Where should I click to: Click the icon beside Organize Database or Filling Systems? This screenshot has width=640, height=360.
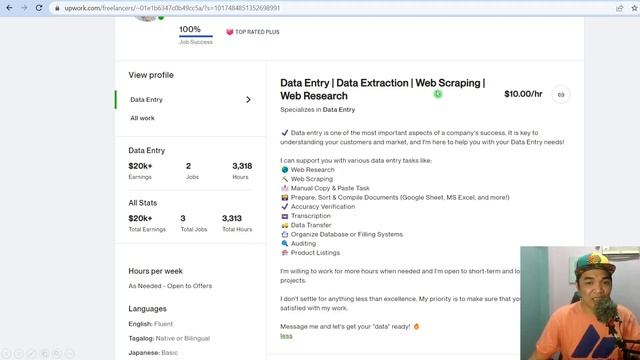click(x=284, y=234)
